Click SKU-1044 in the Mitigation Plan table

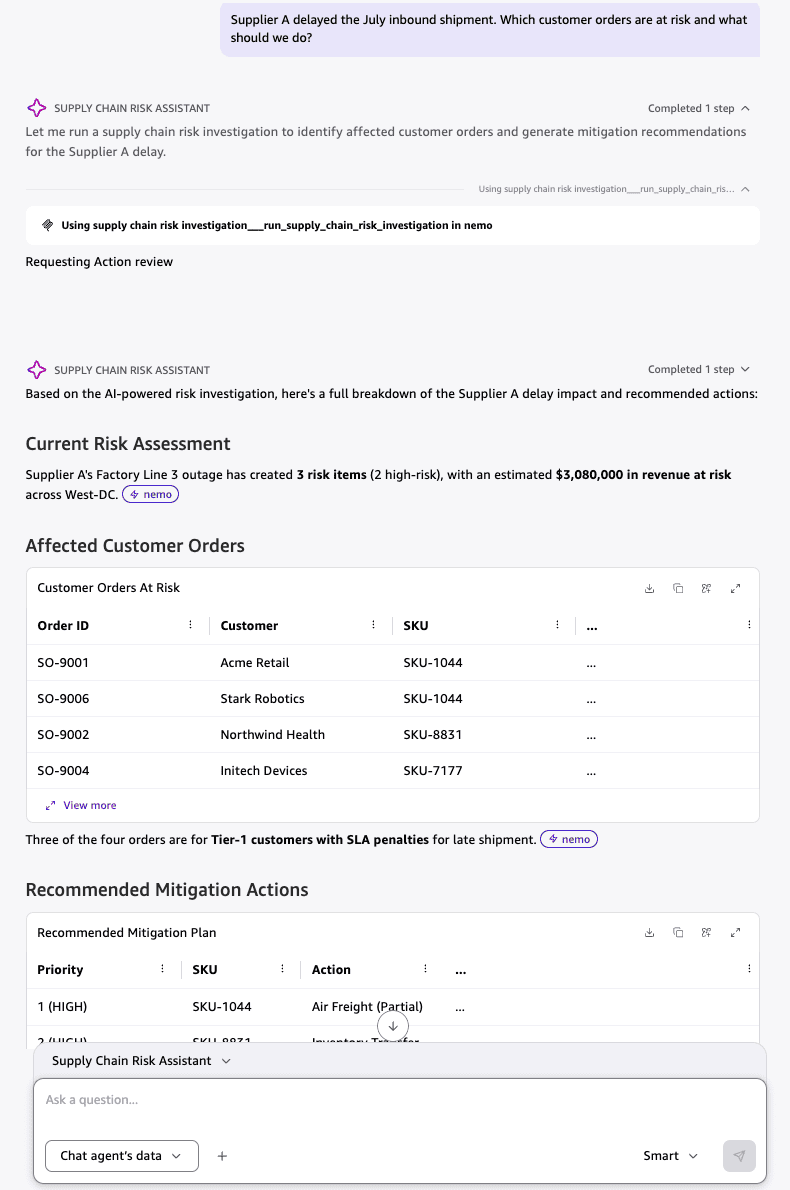point(222,1006)
